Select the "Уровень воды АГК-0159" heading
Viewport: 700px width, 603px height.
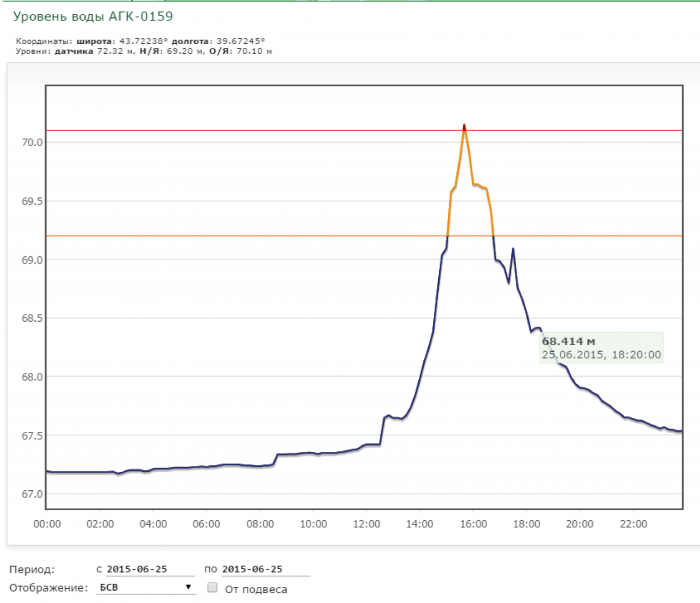pyautogui.click(x=93, y=17)
